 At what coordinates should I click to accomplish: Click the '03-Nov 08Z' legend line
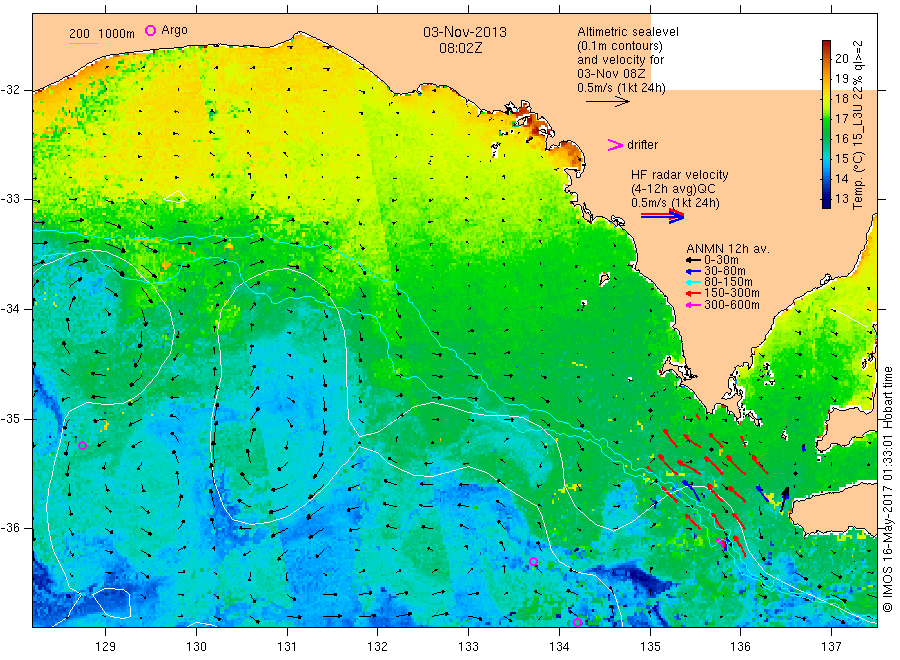coord(611,74)
